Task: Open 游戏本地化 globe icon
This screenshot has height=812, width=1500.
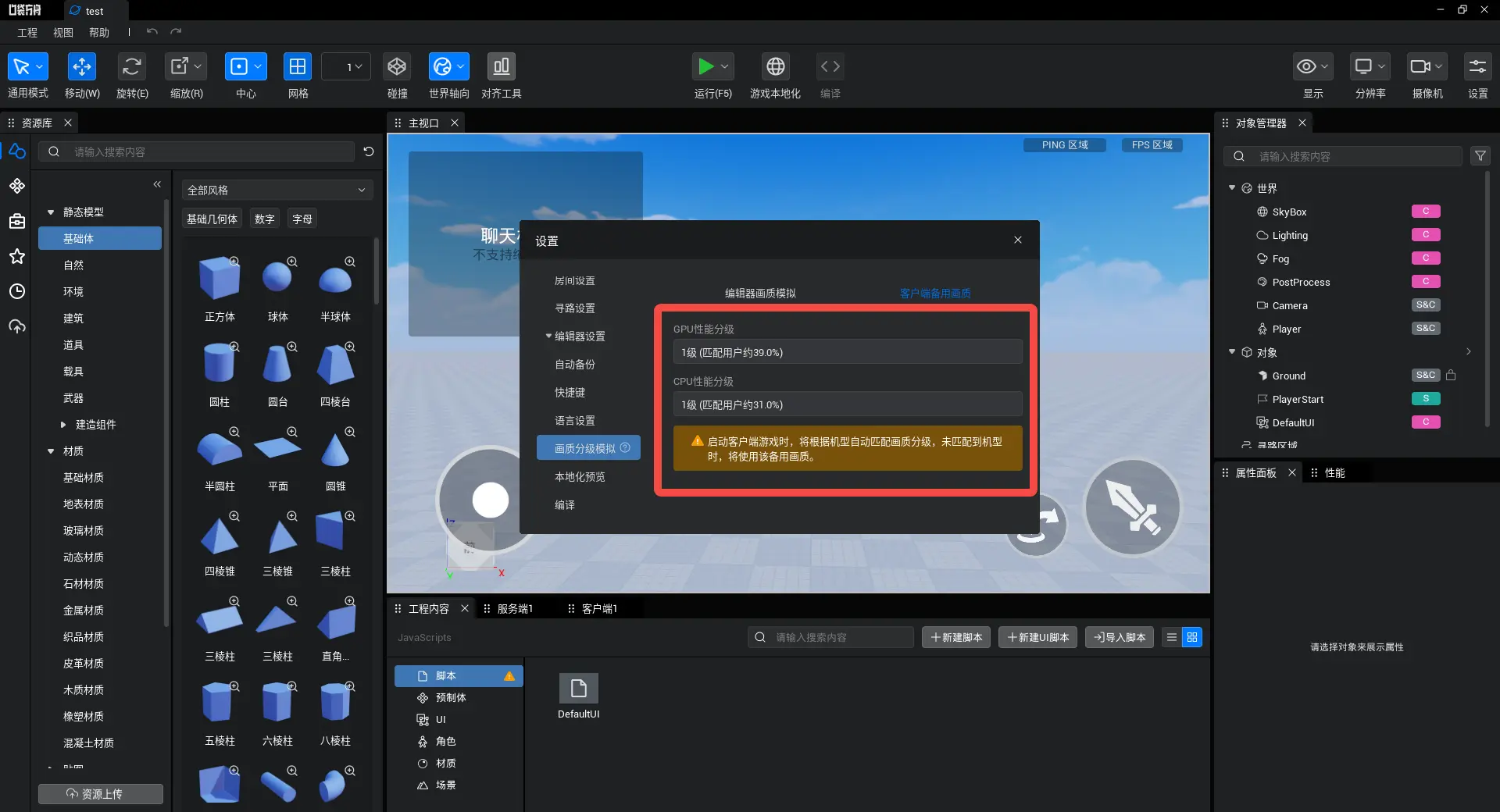Action: (x=775, y=66)
